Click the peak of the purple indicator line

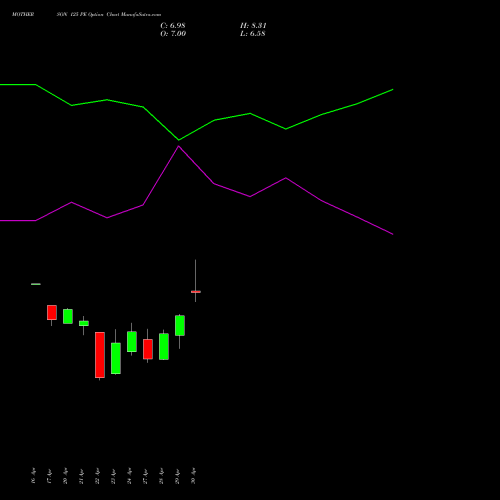[179, 146]
